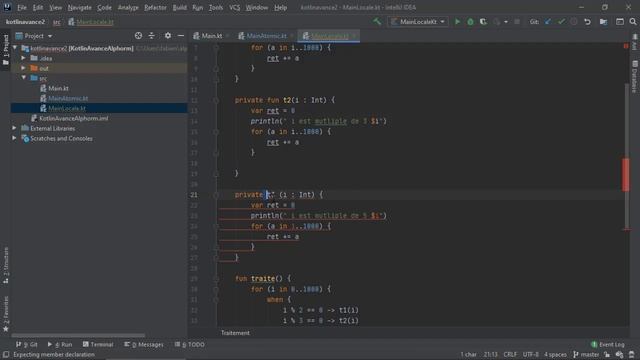Open the Navigate menu
This screenshot has height=360, width=640.
80,7
